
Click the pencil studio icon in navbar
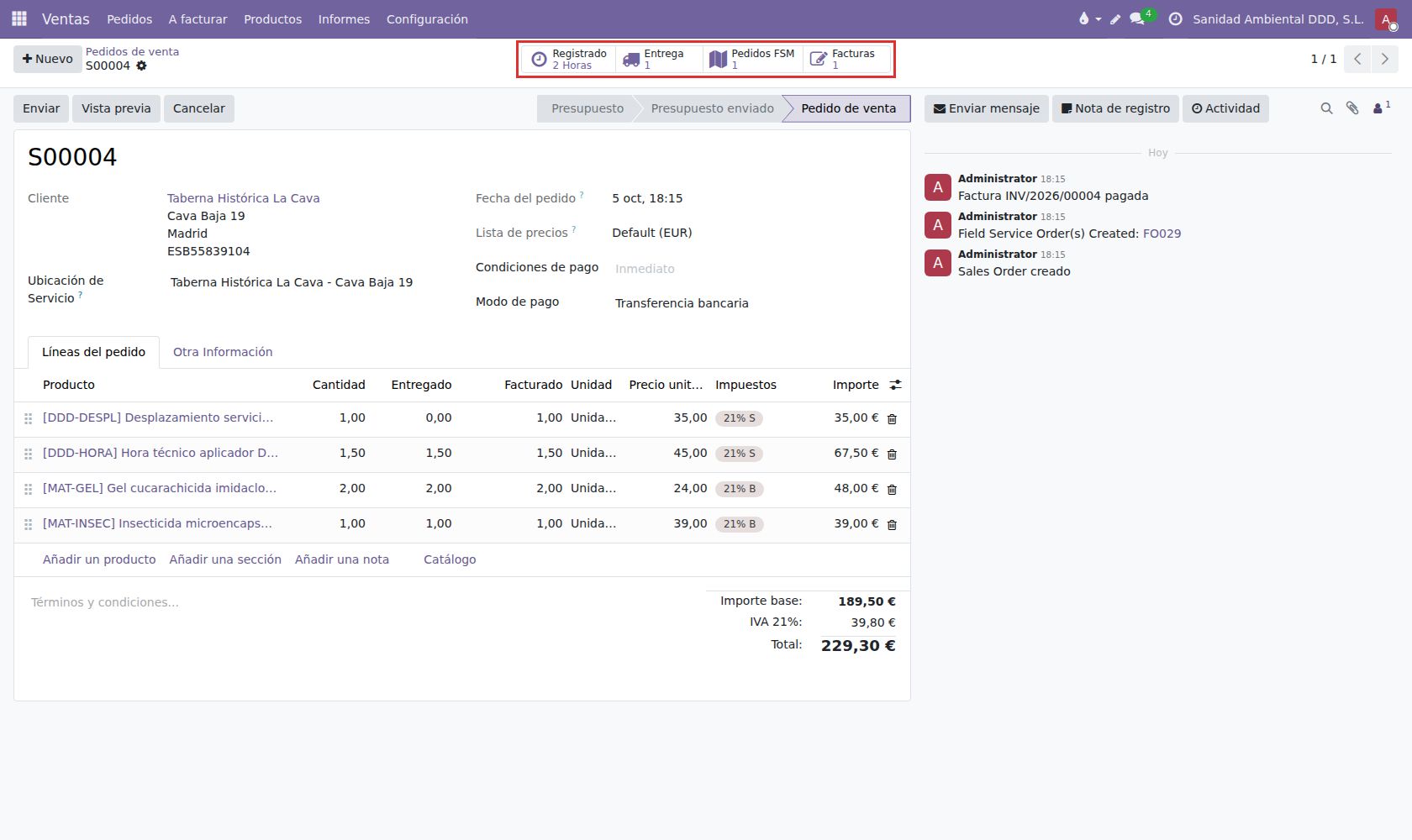pos(1115,18)
